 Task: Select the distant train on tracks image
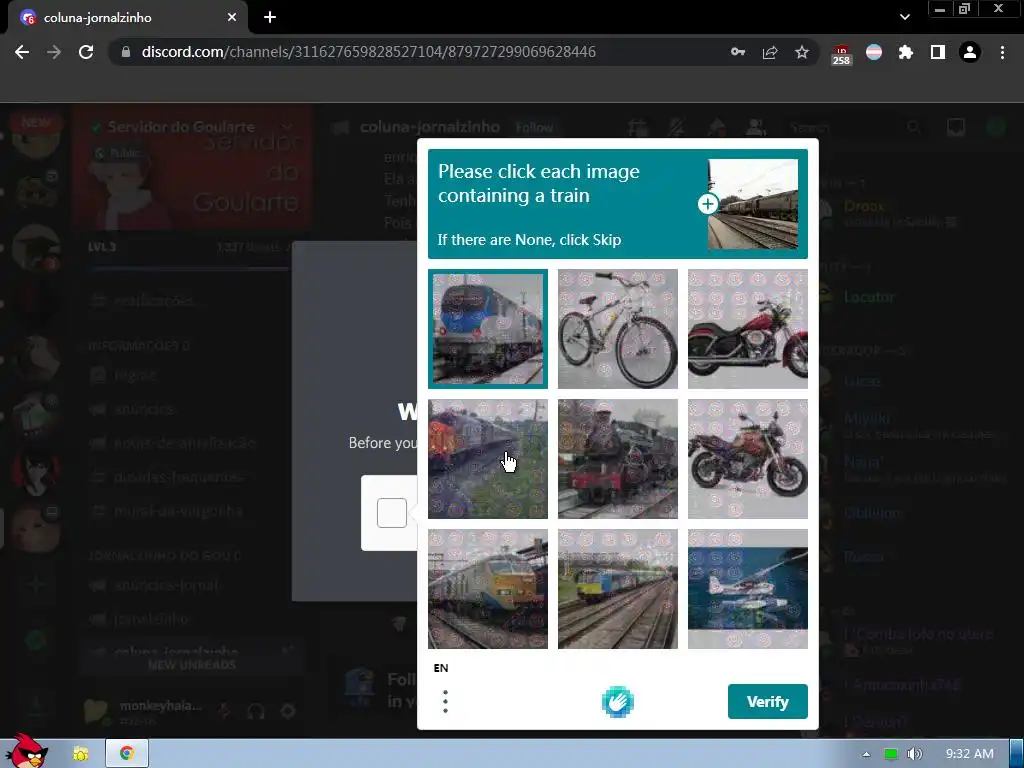[x=618, y=588]
